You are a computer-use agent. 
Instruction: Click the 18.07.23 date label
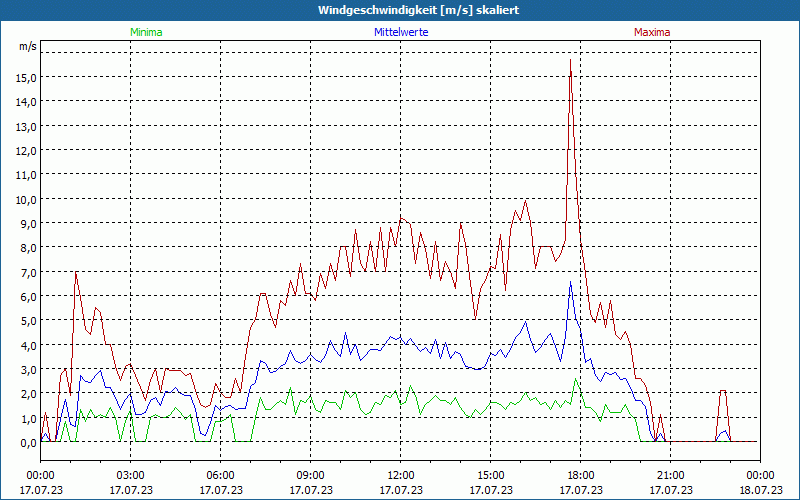[x=760, y=490]
